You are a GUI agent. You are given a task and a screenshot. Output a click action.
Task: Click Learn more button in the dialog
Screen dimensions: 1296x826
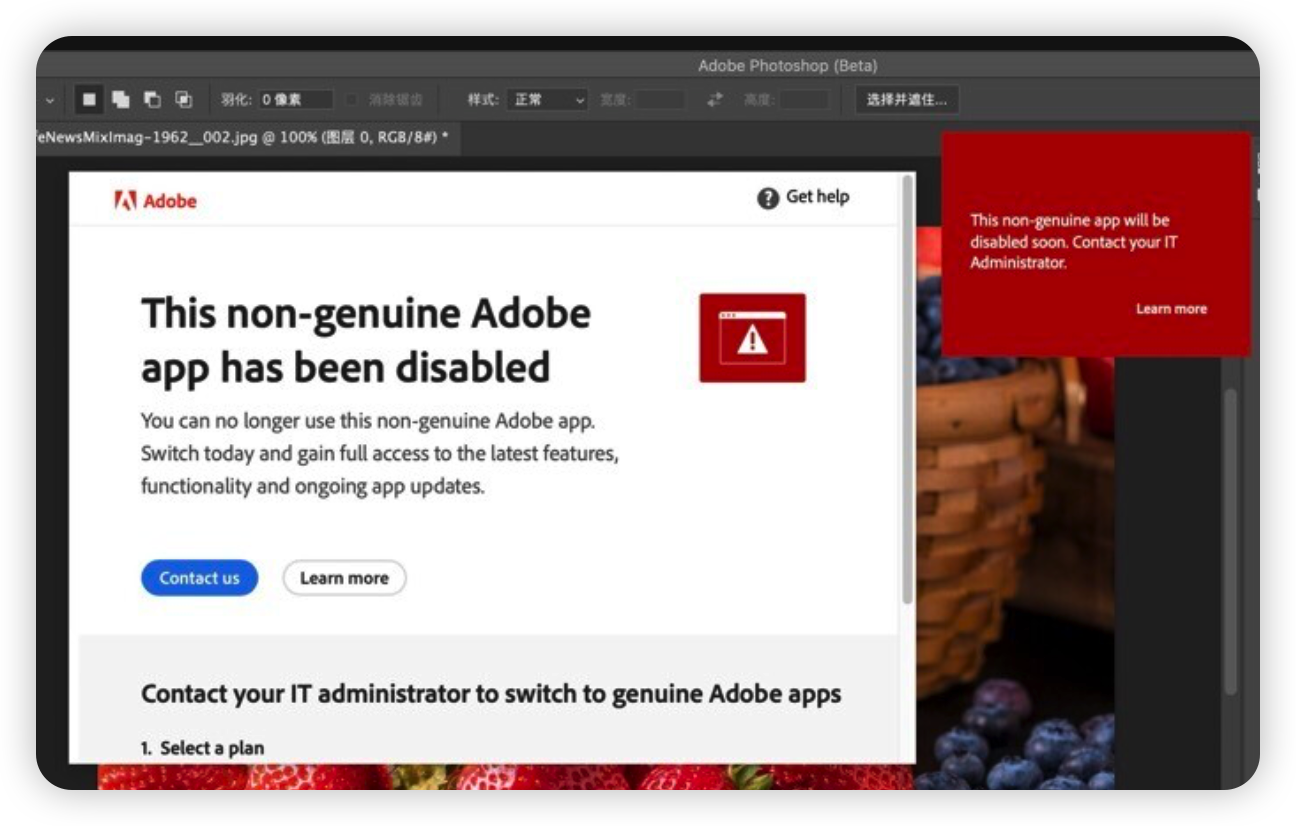(344, 578)
